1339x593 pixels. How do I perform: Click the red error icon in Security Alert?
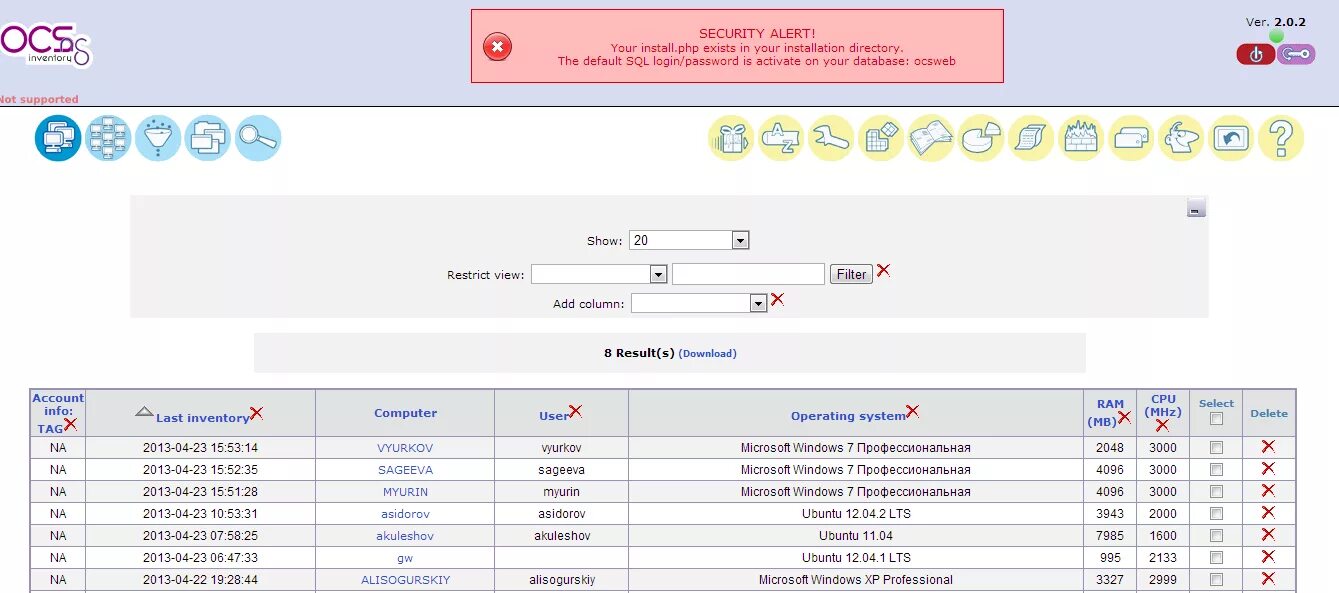(x=497, y=46)
